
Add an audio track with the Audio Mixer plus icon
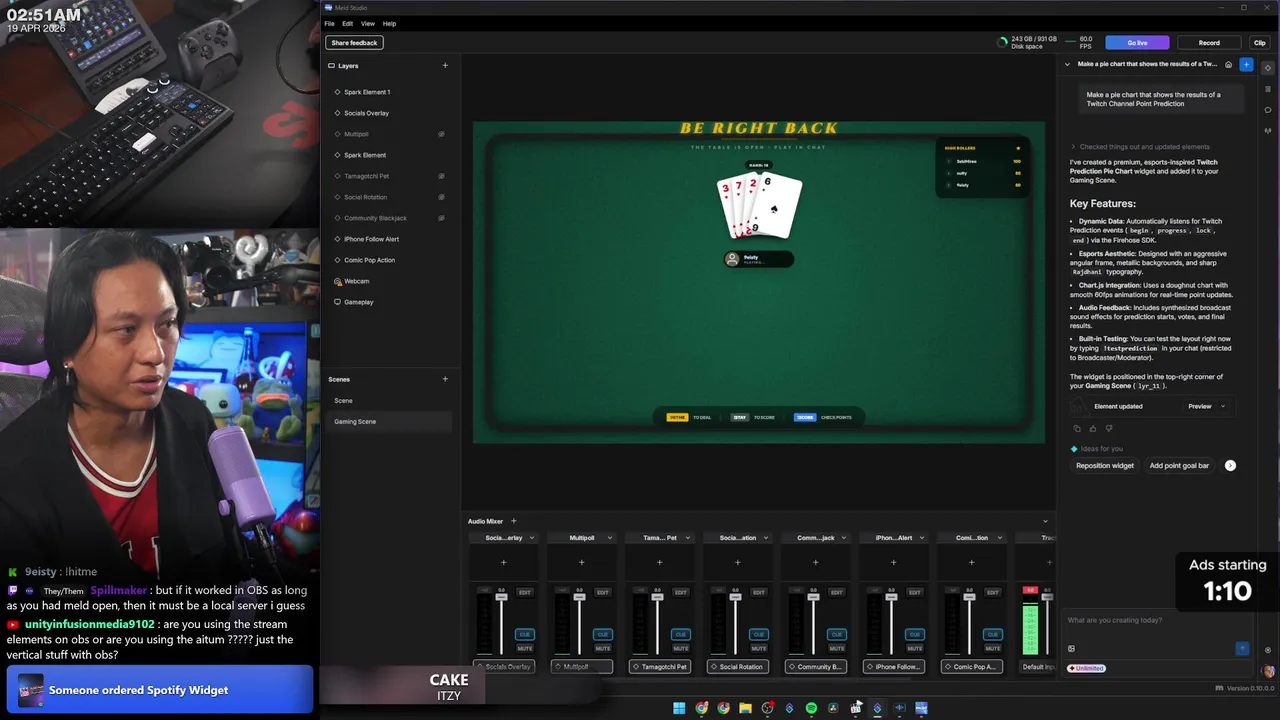[x=514, y=521]
